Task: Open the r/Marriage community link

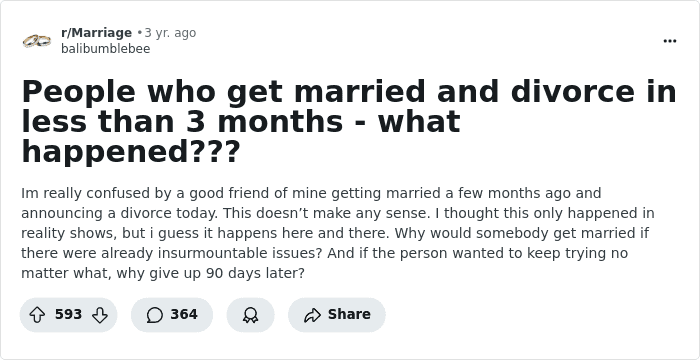Action: pos(96,33)
